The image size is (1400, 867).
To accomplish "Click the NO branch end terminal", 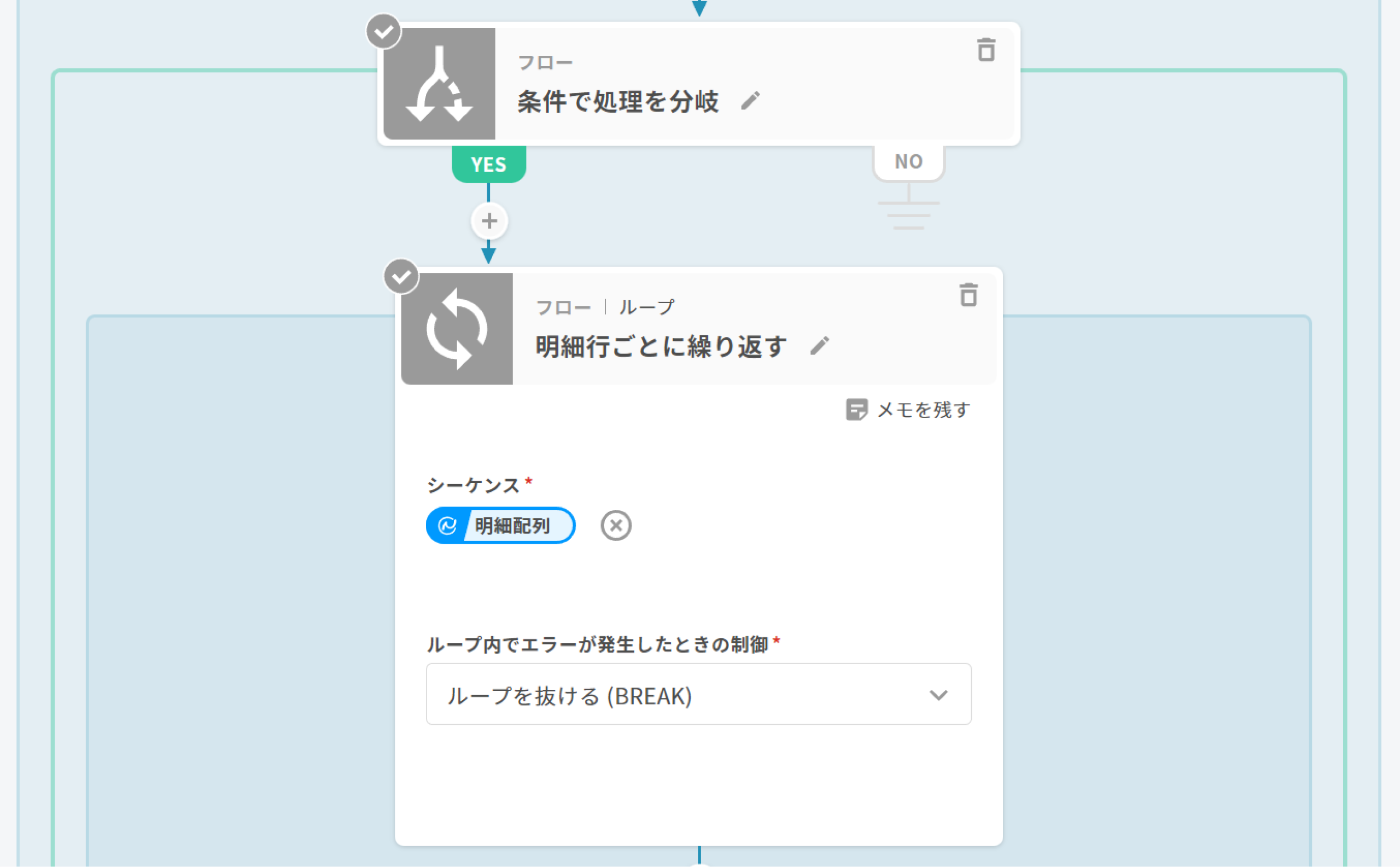I will [908, 214].
